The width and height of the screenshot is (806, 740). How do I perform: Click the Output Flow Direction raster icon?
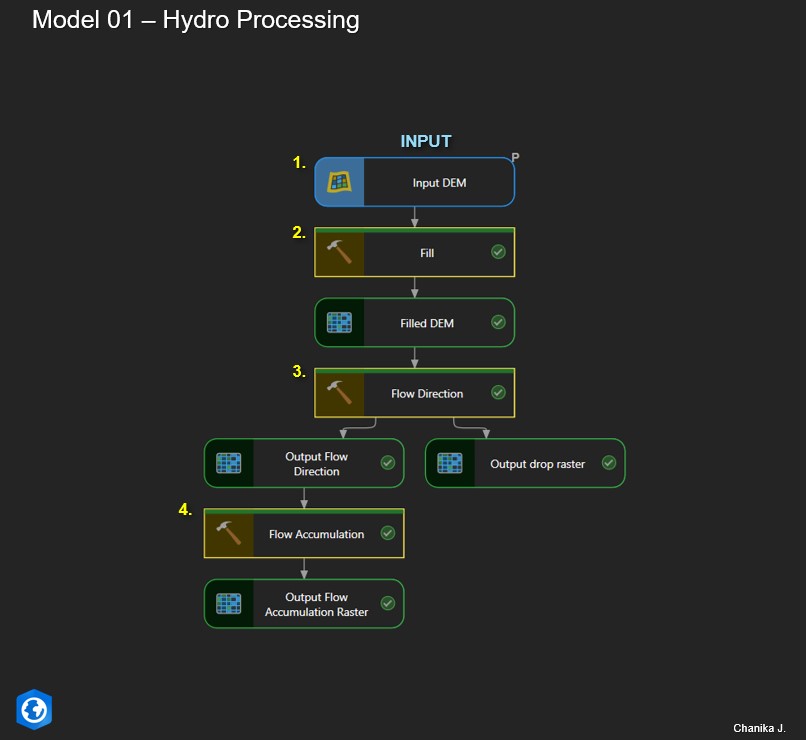(x=229, y=463)
